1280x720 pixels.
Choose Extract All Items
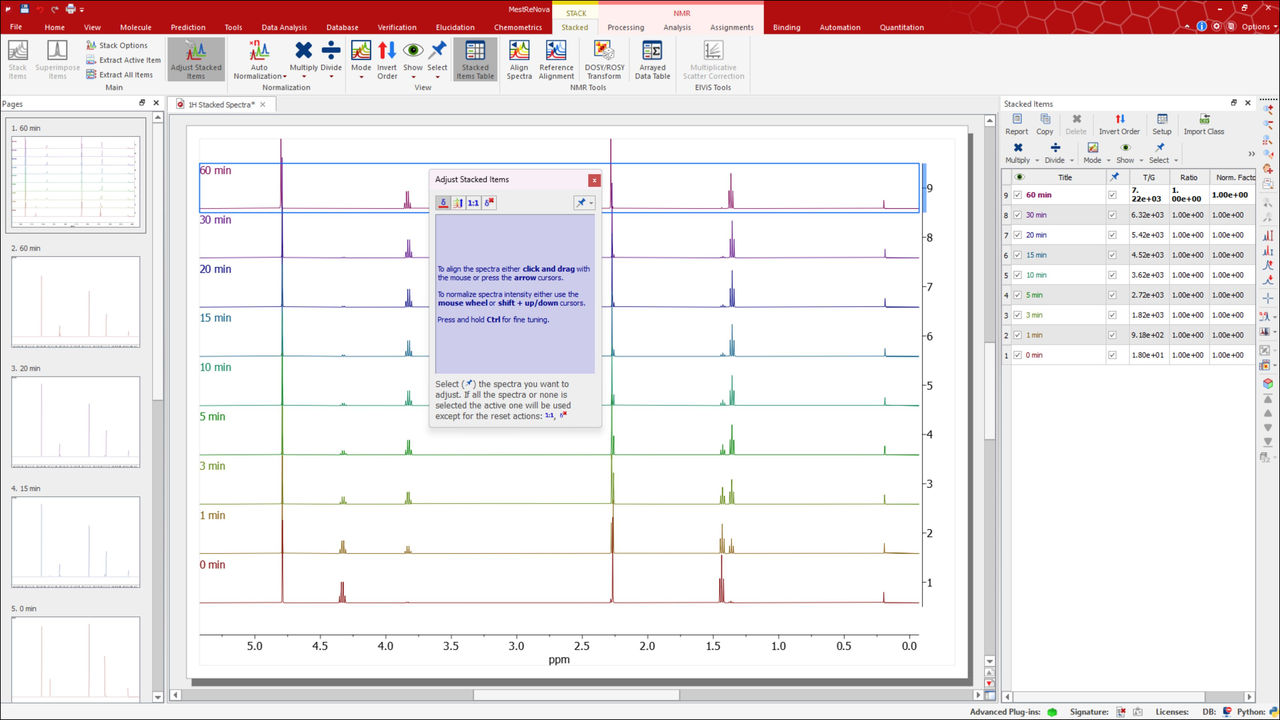coord(119,75)
